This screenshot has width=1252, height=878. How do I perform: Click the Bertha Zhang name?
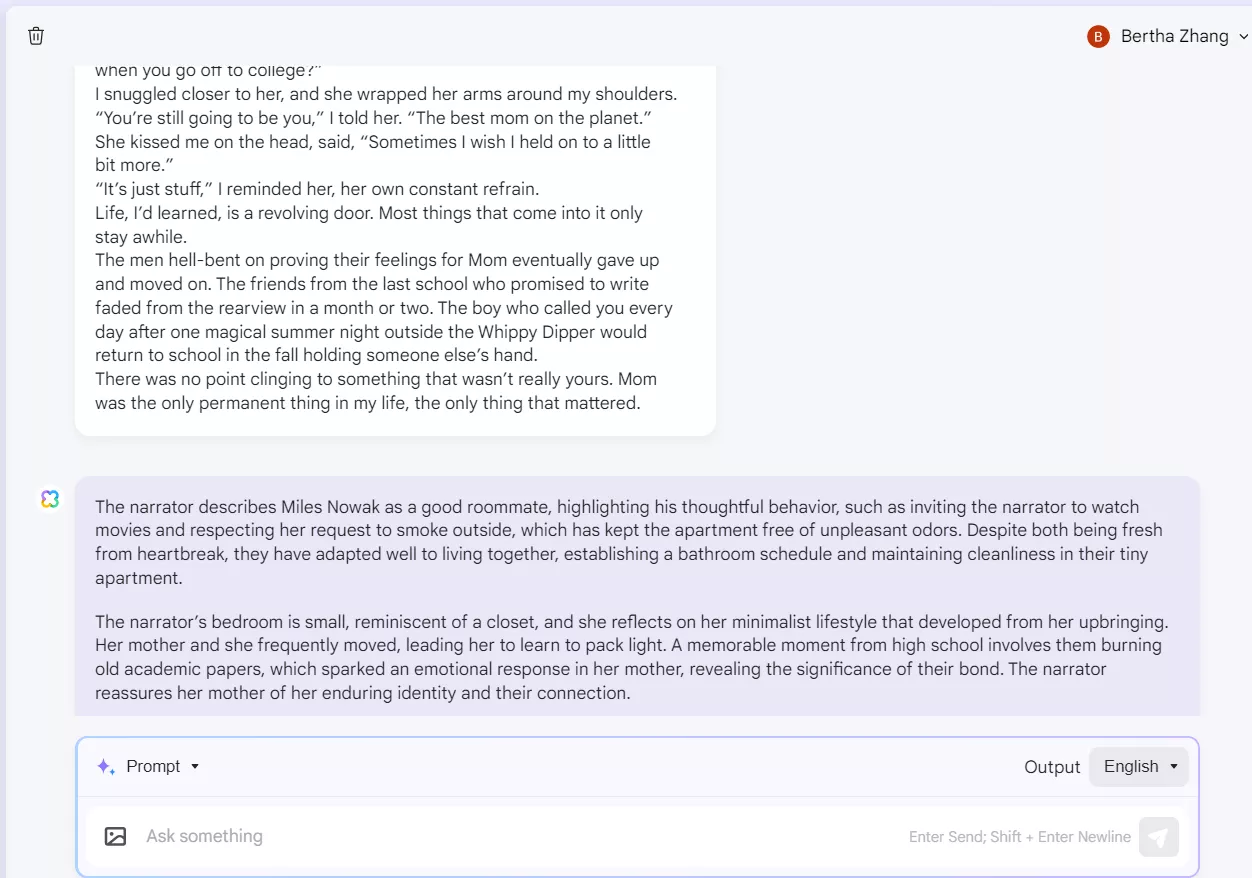(x=1174, y=35)
